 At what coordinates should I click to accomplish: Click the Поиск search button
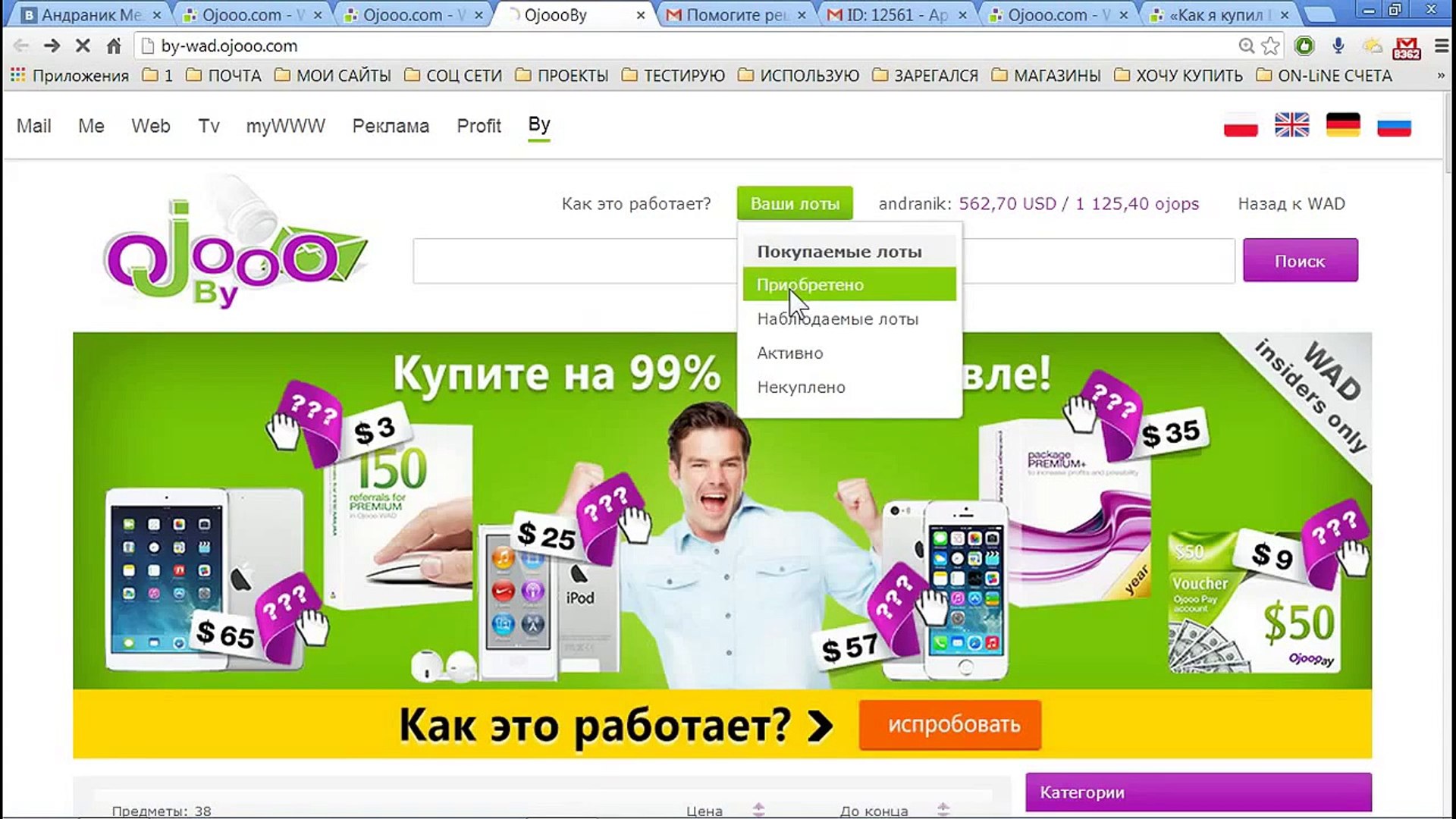pos(1300,261)
